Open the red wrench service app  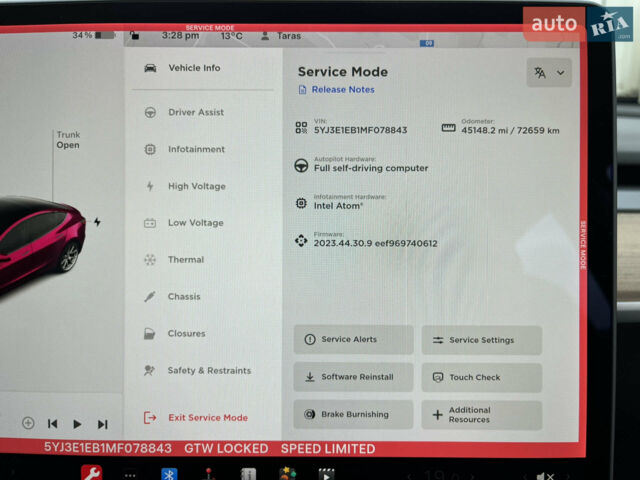[92, 473]
